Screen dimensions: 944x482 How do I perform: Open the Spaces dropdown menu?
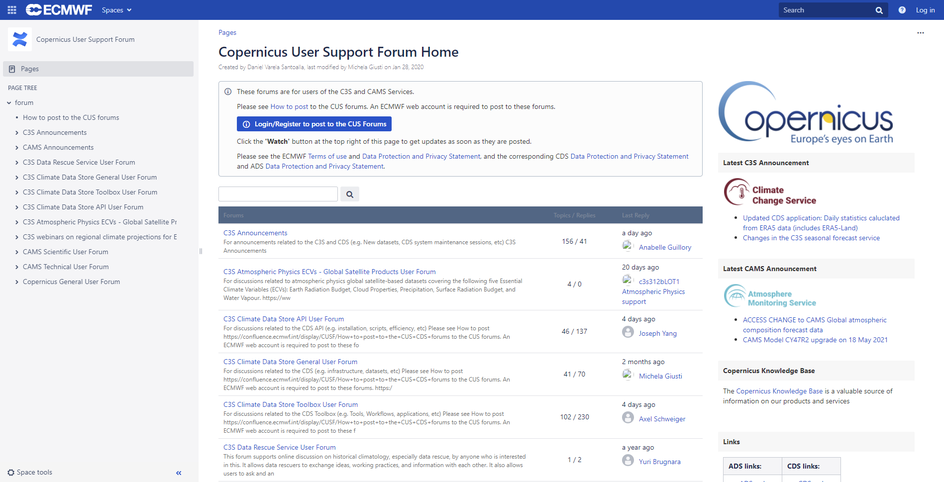116,10
